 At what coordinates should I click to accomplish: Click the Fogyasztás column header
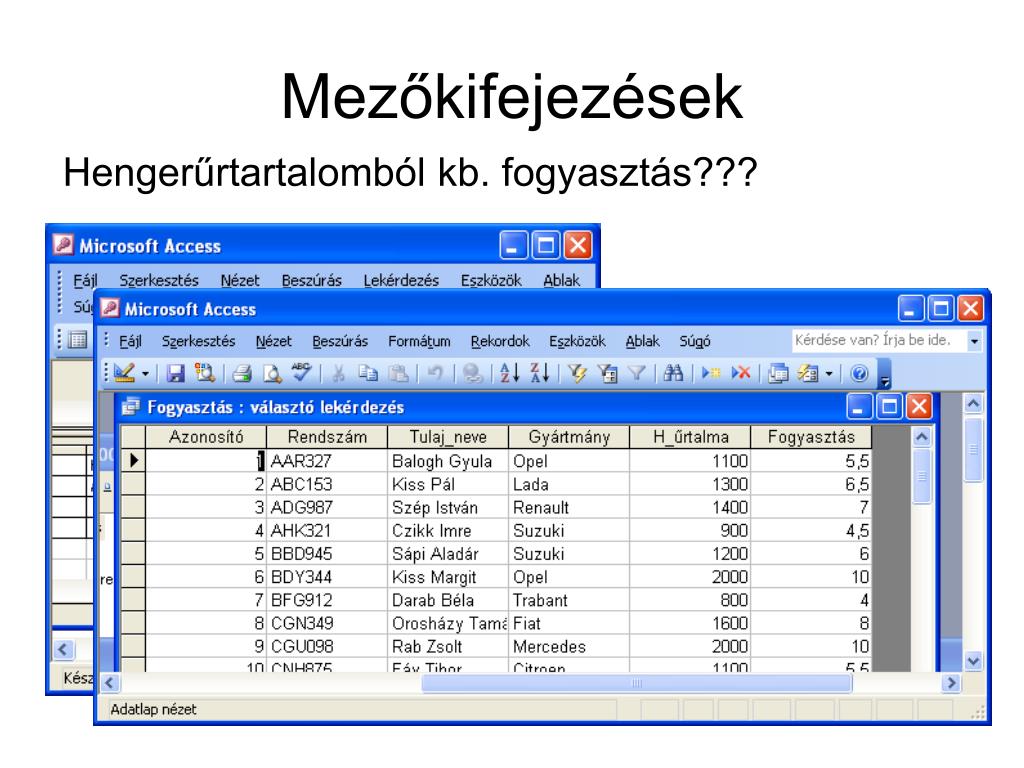click(x=811, y=437)
